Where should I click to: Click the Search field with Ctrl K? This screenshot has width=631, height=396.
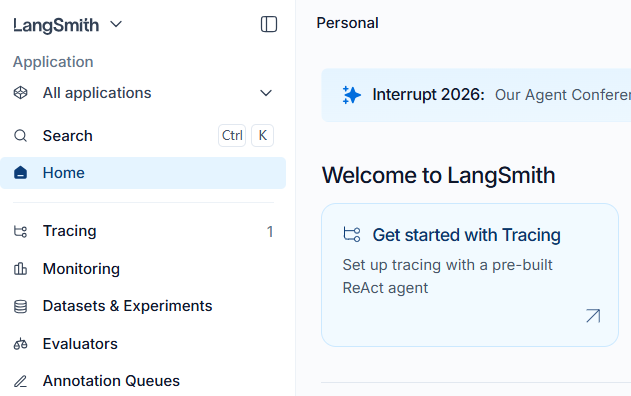[143, 136]
